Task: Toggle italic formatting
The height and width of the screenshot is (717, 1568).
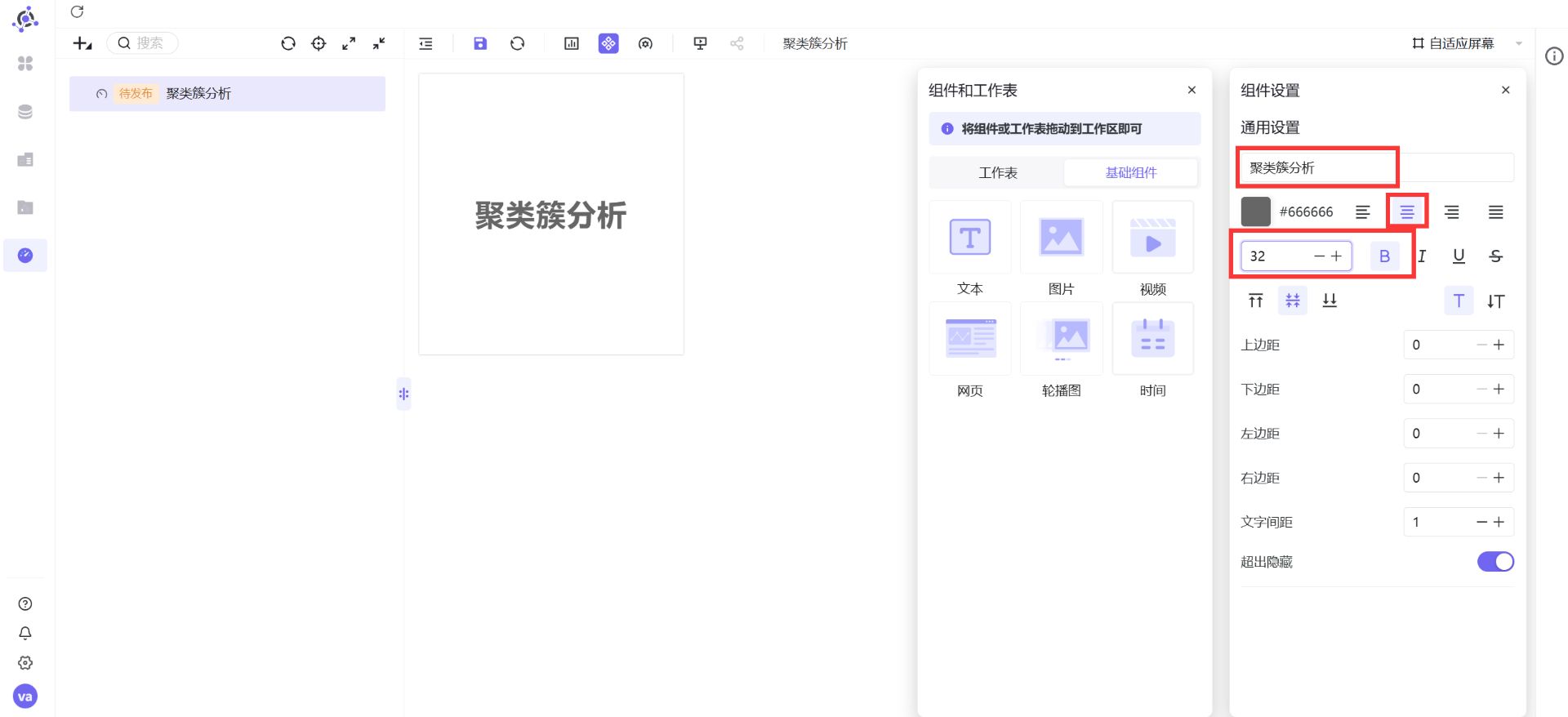Action: point(1422,256)
